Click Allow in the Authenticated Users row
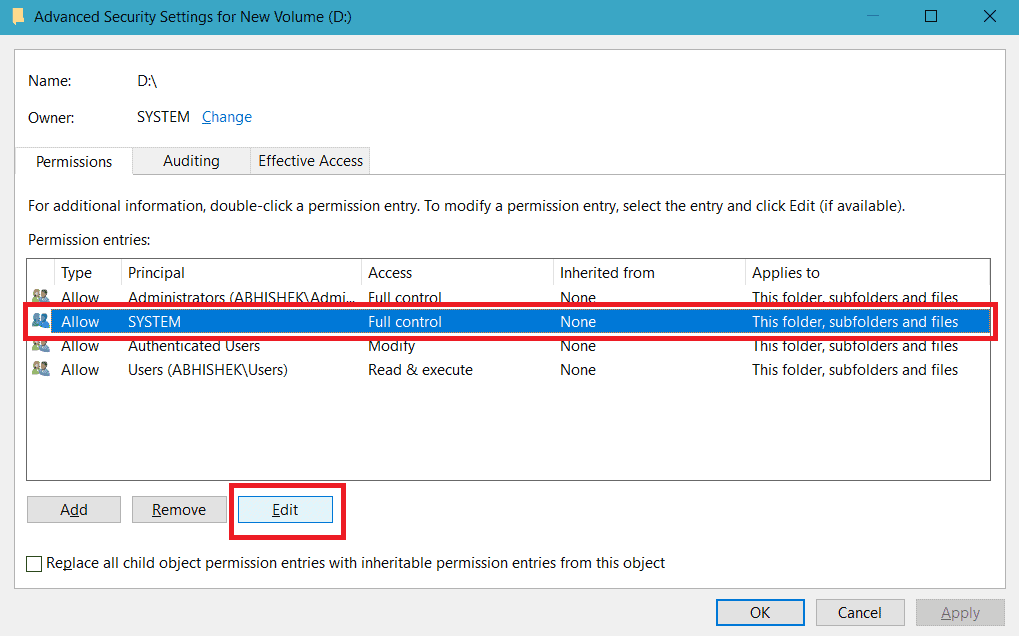Screen dimensions: 1019x636 [x=80, y=346]
